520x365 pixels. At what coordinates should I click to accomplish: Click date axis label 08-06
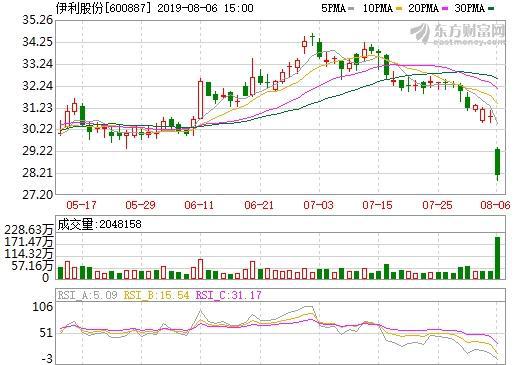[x=495, y=205]
